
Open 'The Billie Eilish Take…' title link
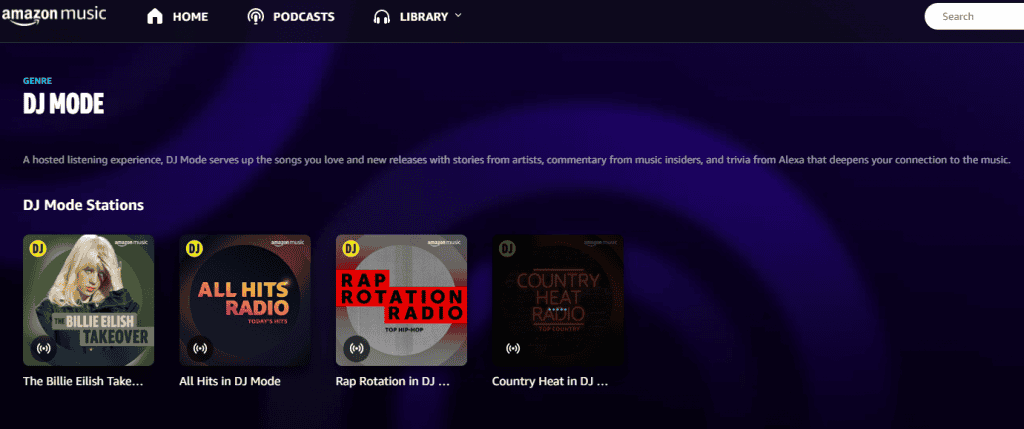(x=83, y=381)
